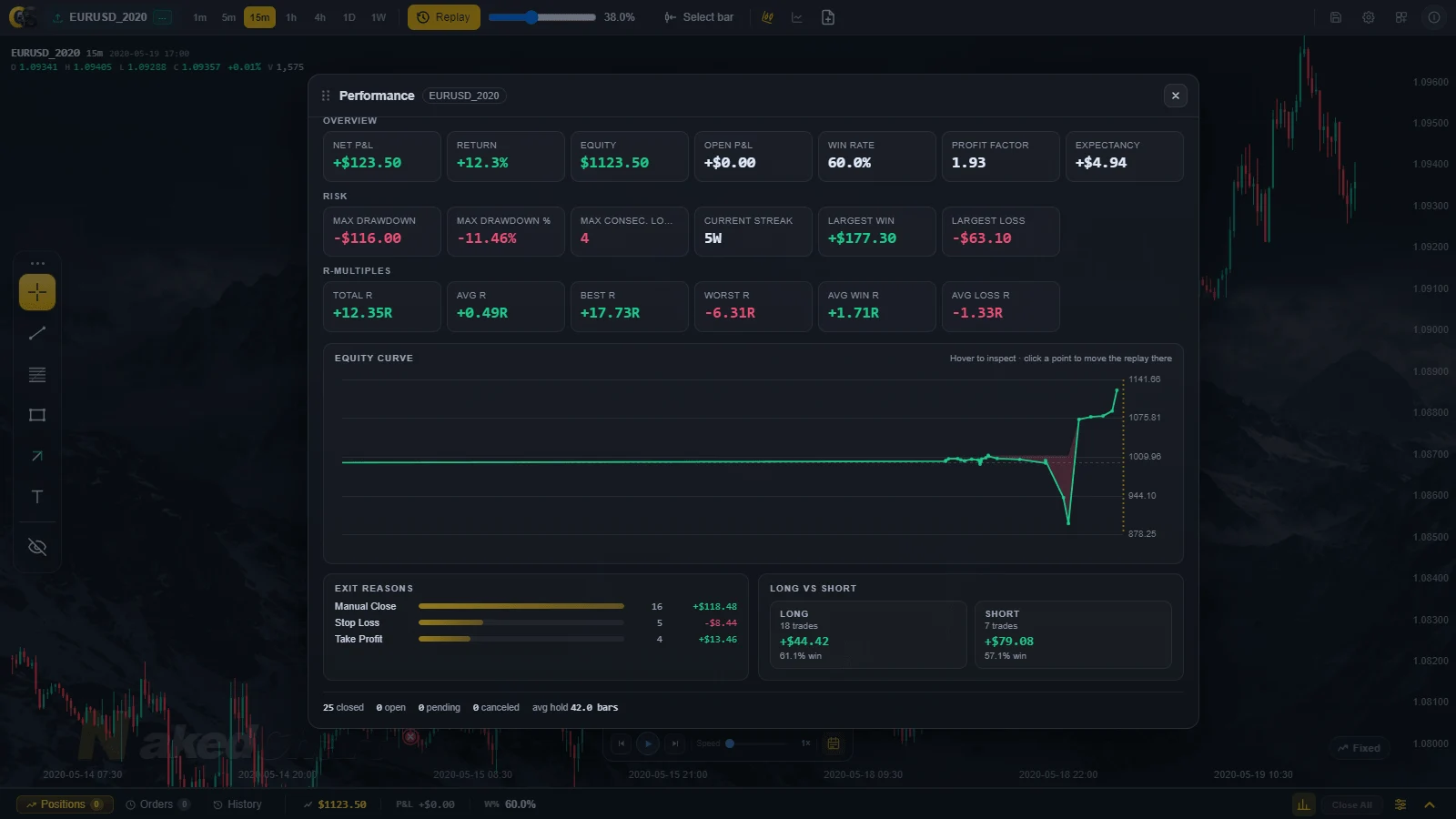Viewport: 1456px width, 819px height.
Task: Click the app logo in the top left
Action: (22, 17)
